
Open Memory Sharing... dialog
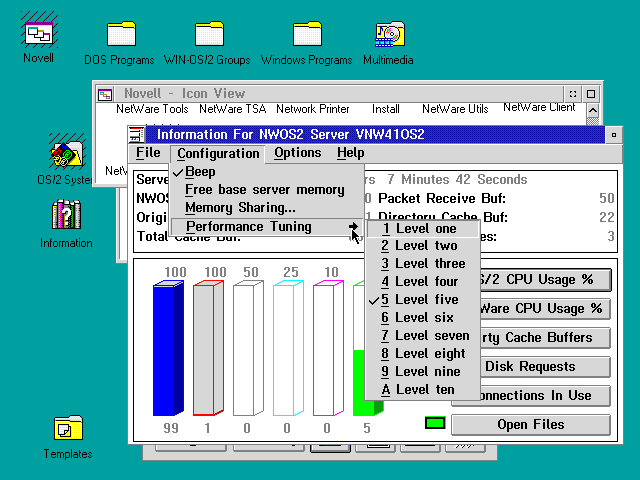pos(267,208)
